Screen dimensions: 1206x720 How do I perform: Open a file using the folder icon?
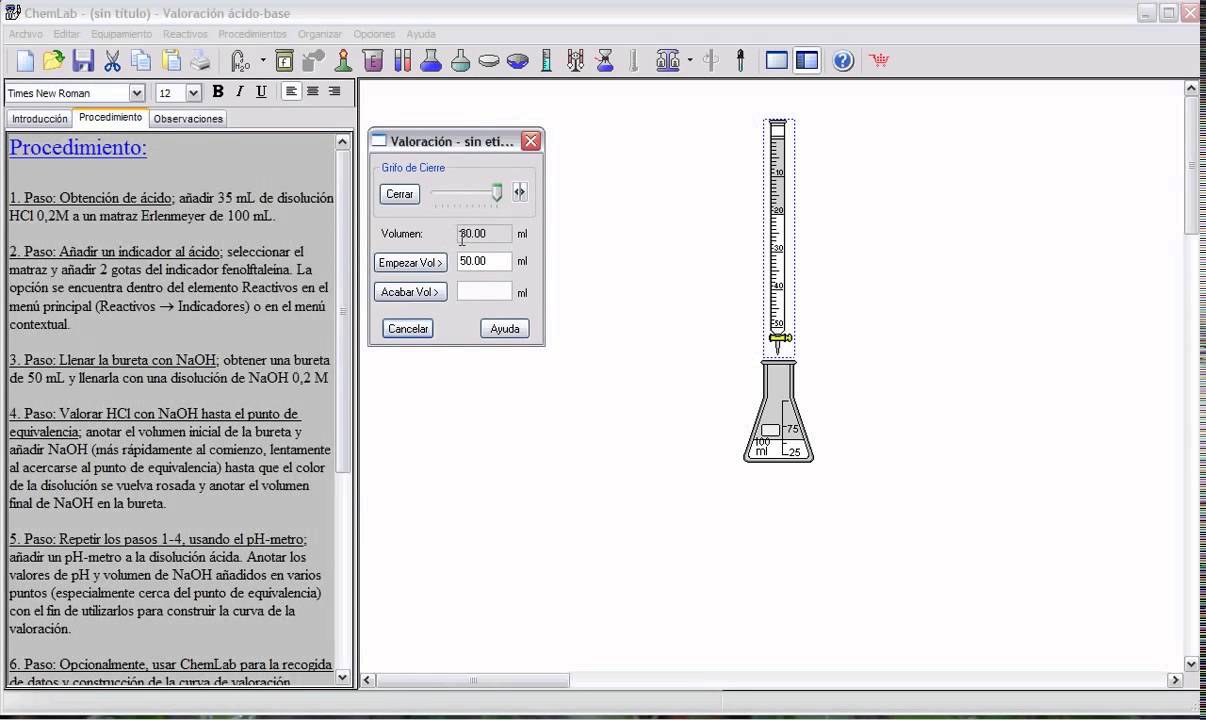[54, 61]
